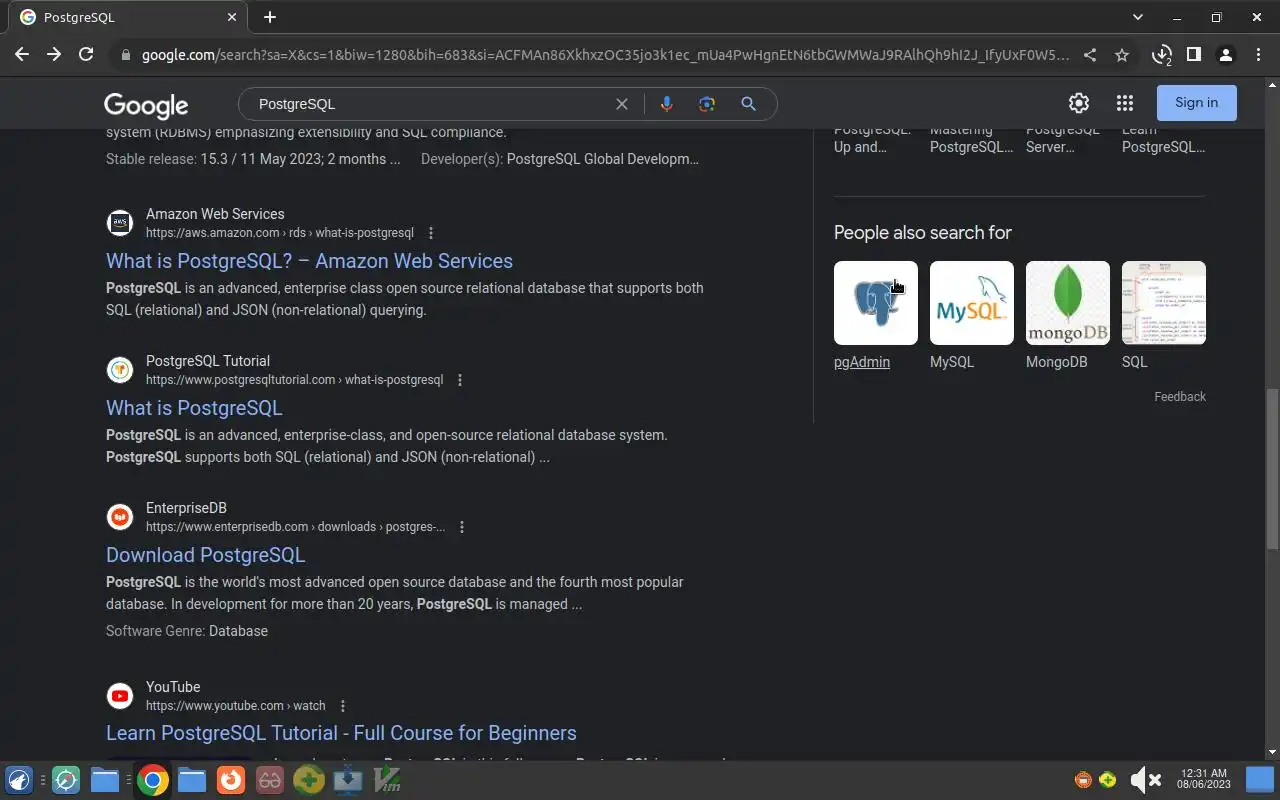Open Chrome's three-dot menu
Viewport: 1280px width, 800px height.
point(1258,55)
